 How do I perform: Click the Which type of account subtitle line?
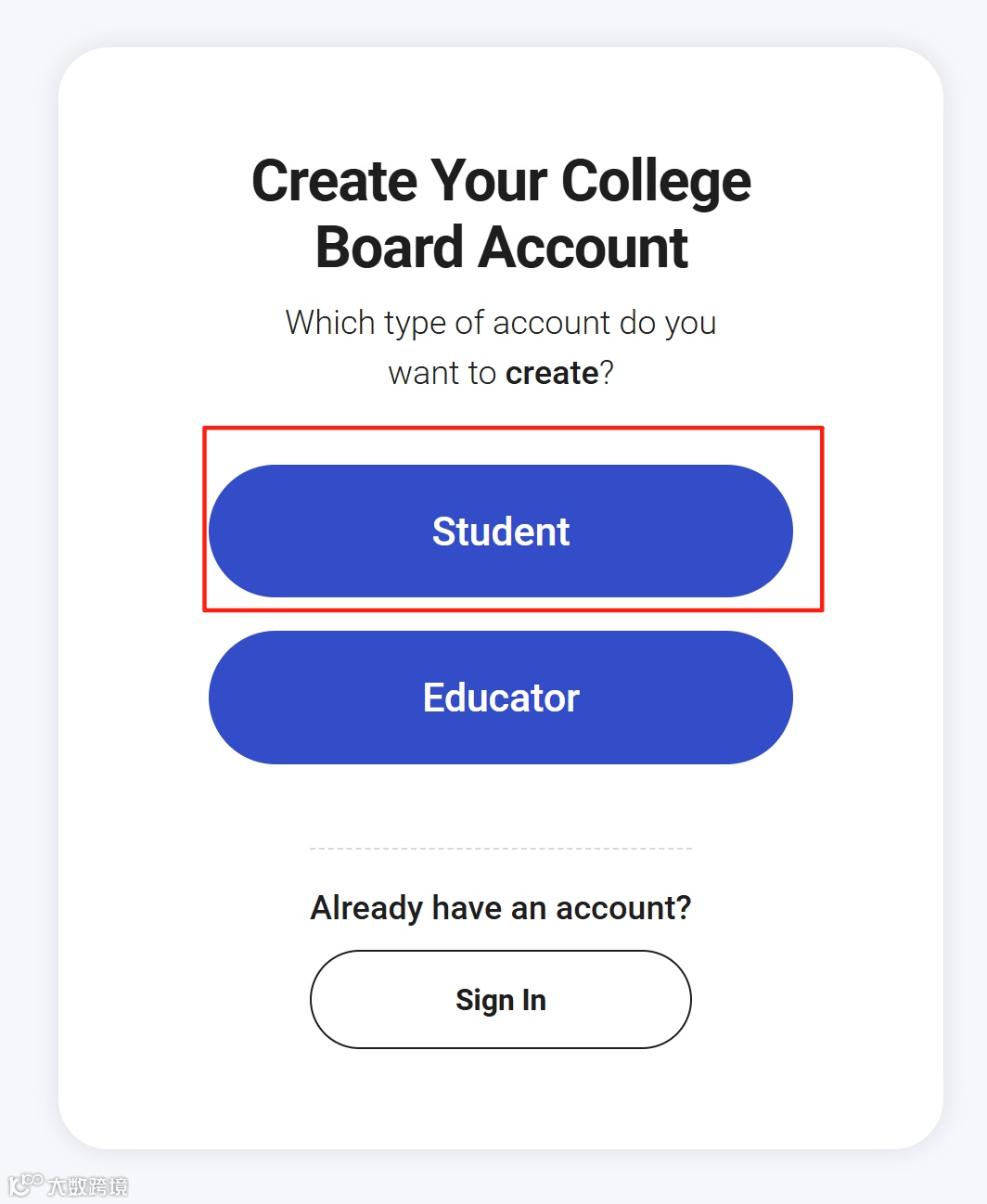click(x=501, y=324)
